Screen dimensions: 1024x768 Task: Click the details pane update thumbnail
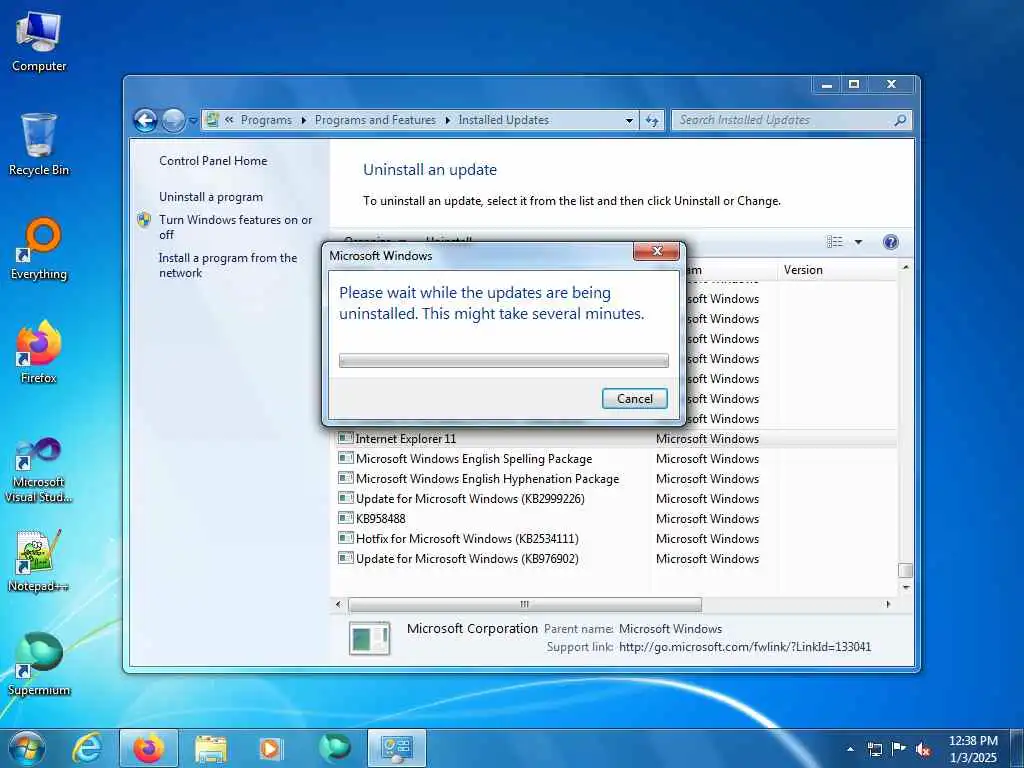[370, 638]
